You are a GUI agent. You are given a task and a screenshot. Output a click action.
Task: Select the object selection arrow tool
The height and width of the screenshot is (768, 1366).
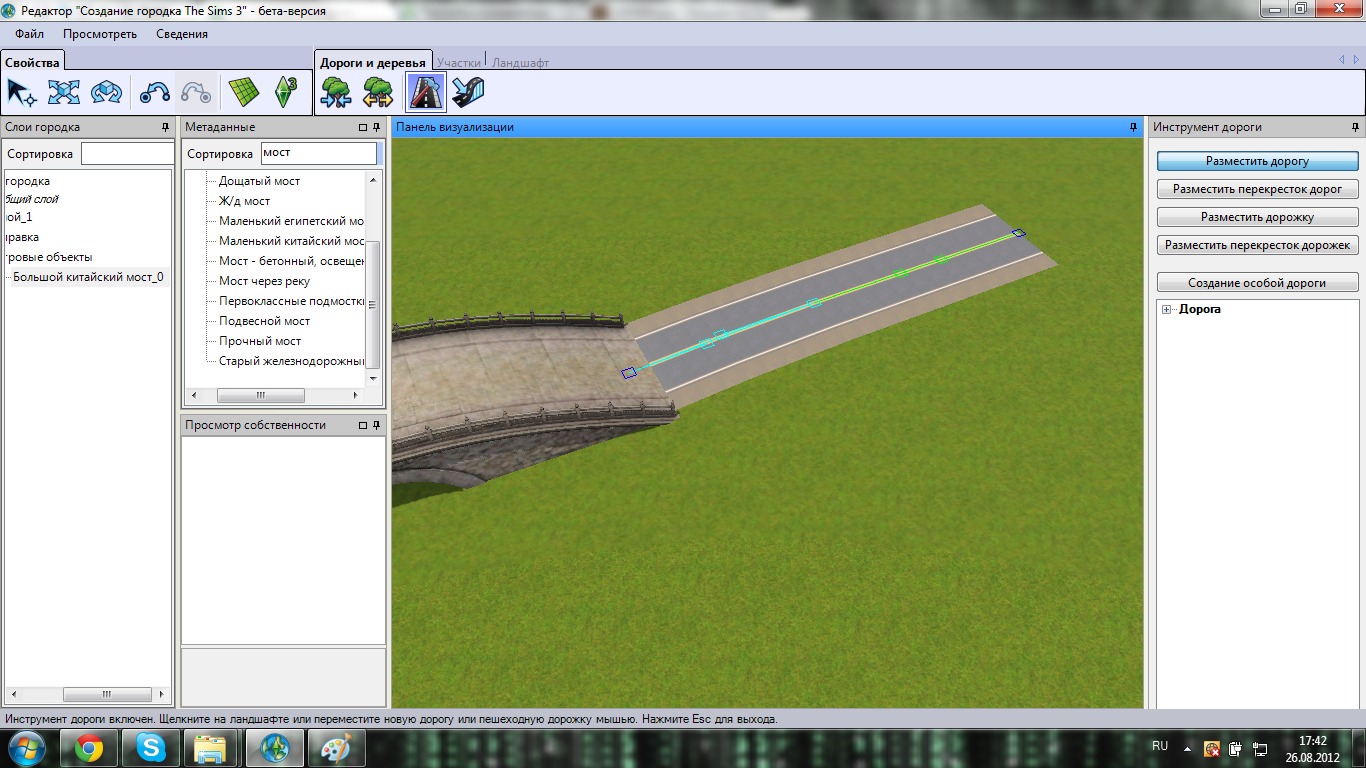pos(21,93)
